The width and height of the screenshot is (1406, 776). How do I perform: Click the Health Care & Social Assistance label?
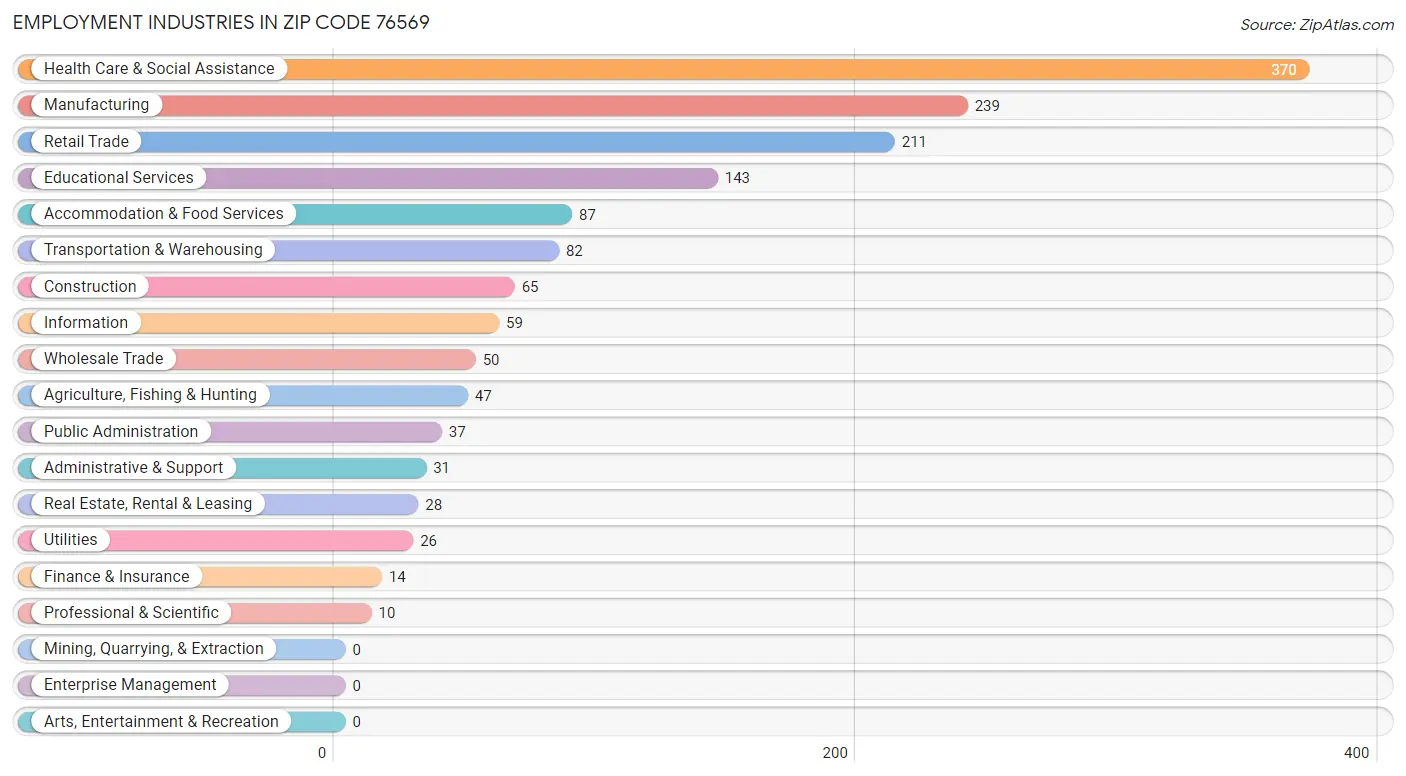click(159, 69)
